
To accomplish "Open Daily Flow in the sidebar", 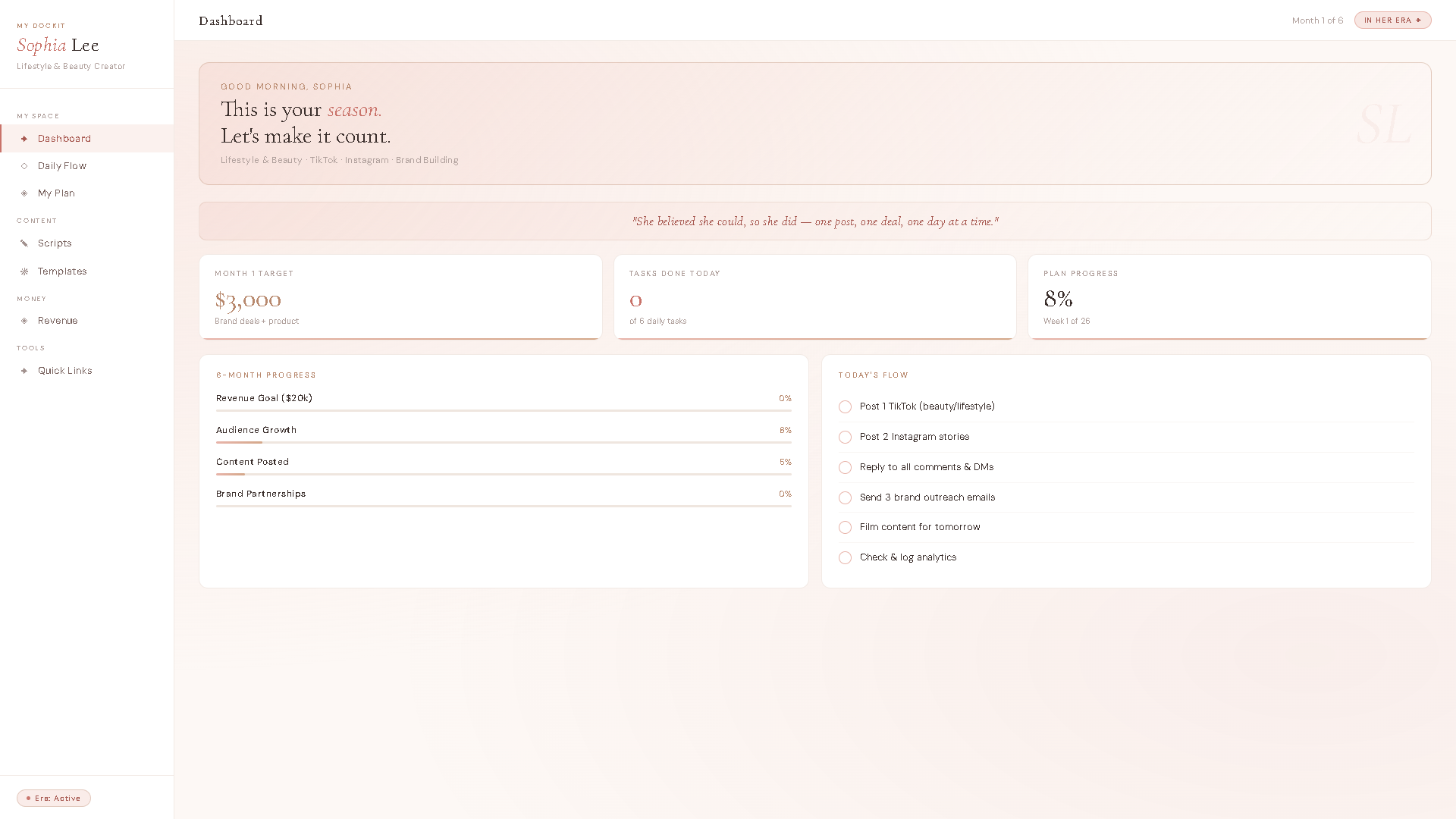I will (87, 166).
